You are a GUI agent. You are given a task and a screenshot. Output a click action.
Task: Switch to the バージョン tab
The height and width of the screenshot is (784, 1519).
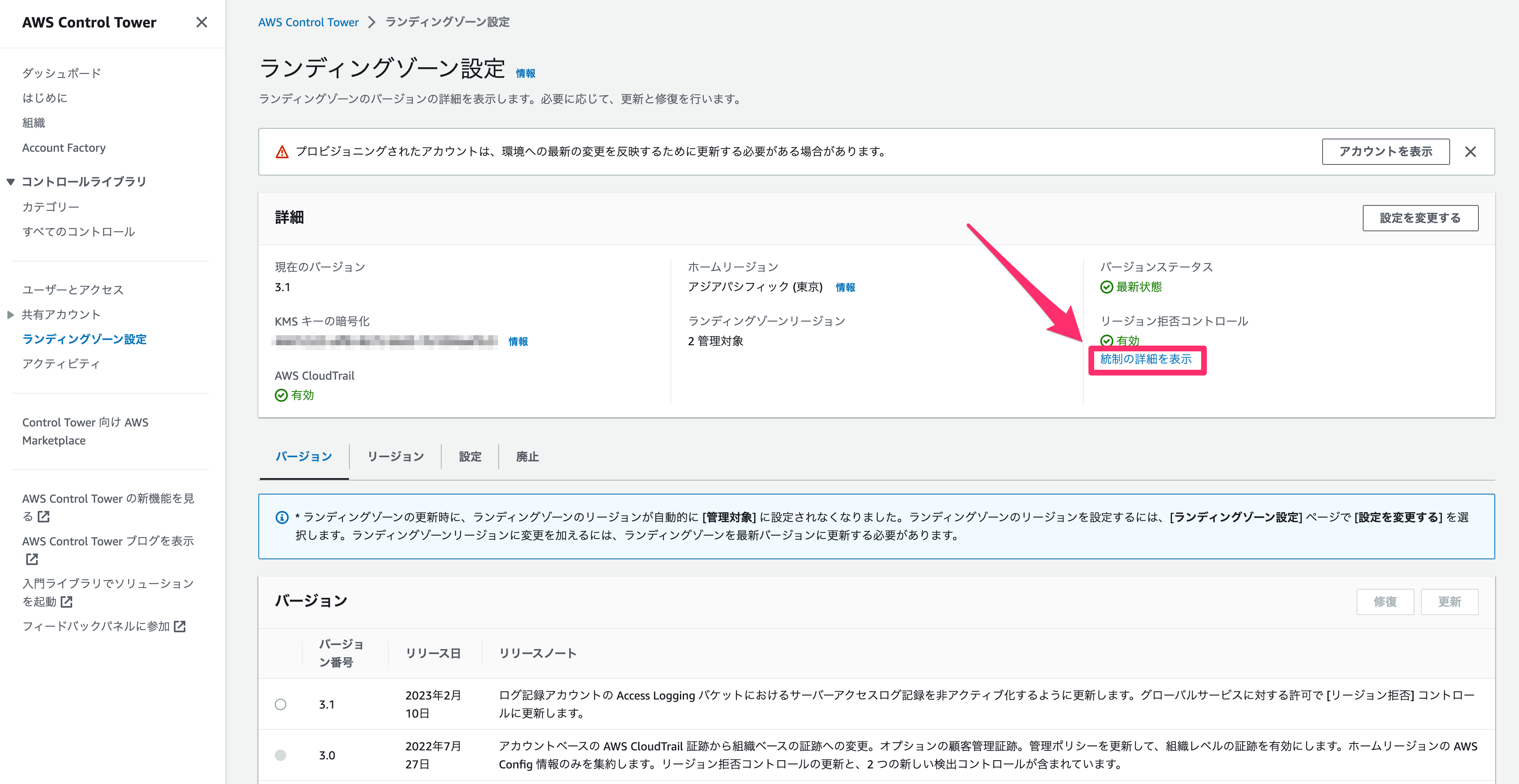coord(304,457)
